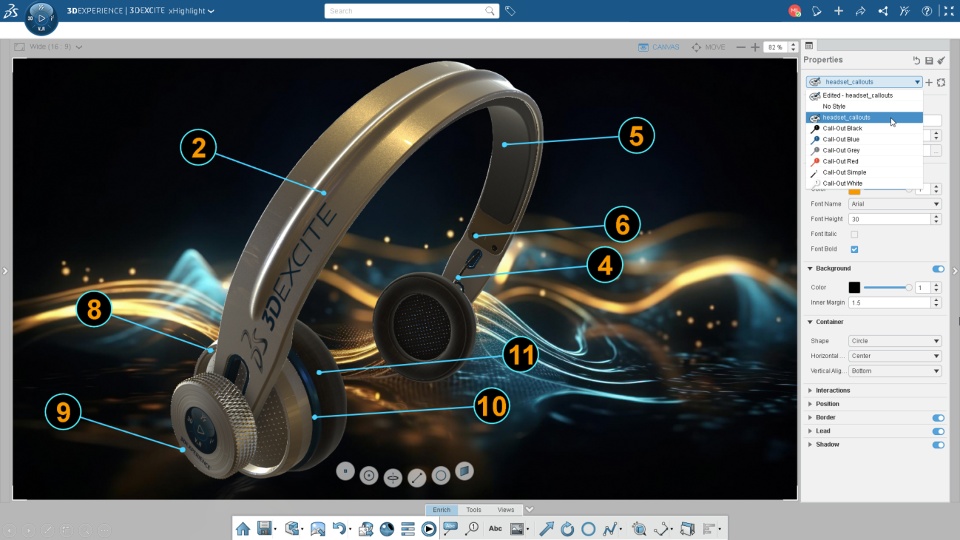Uncheck the Font Bold checkbox

point(854,249)
